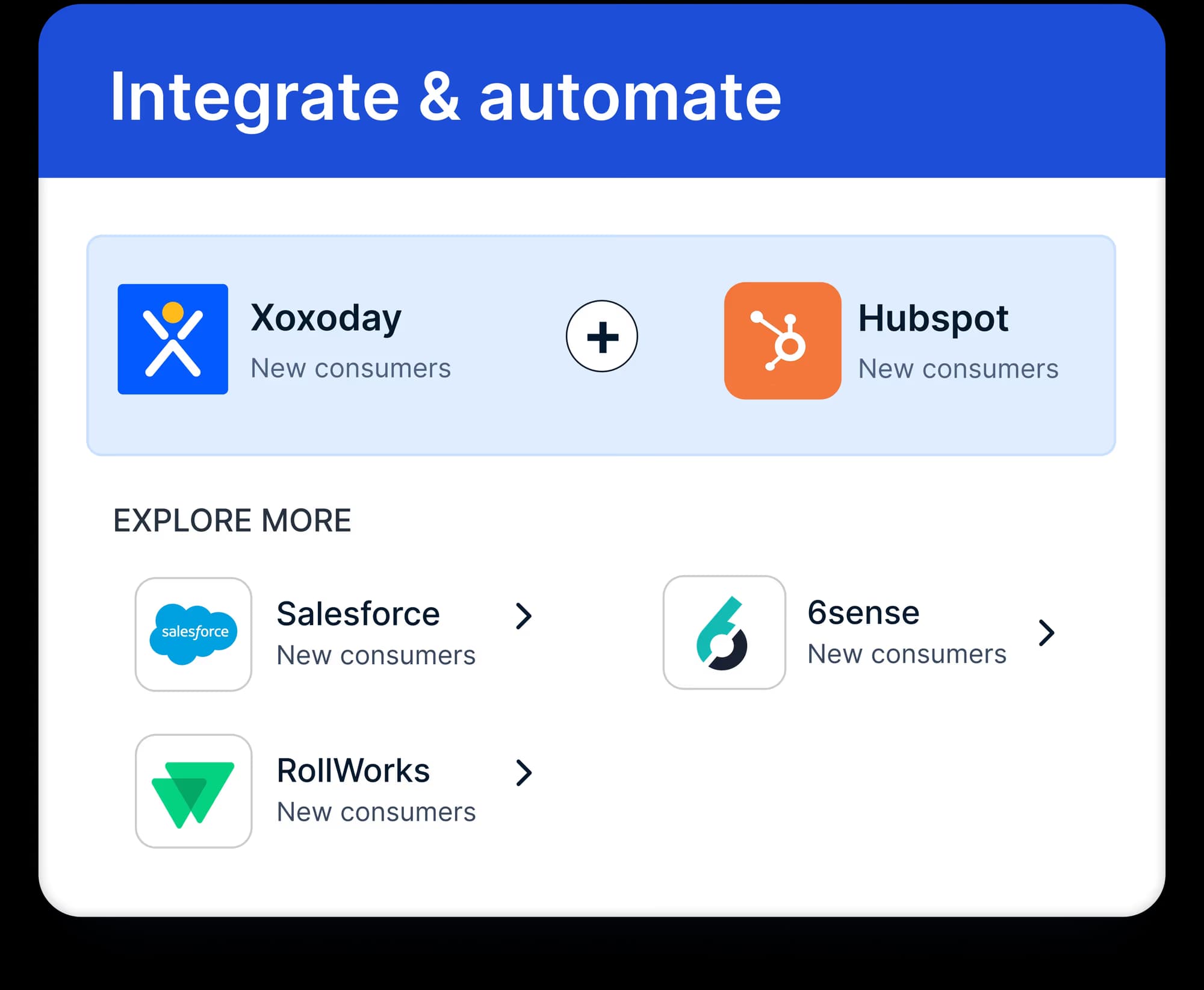Open the RollWorks logo tile
This screenshot has height=990, width=1204.
(193, 791)
